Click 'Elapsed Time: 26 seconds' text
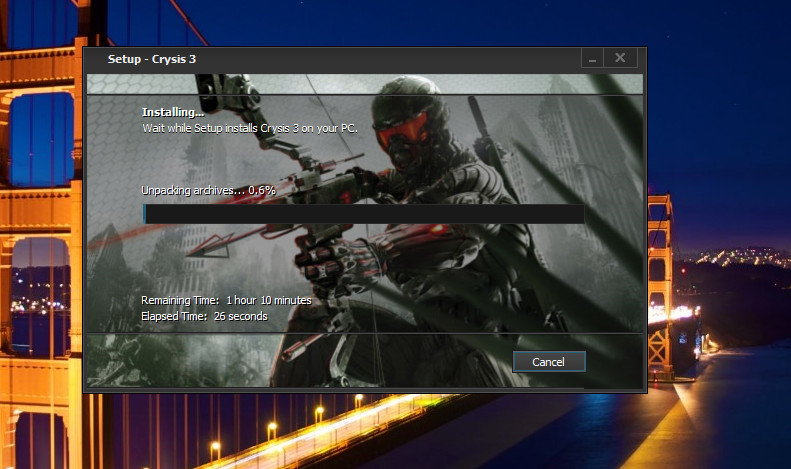Viewport: 791px width, 469px height. 204,316
